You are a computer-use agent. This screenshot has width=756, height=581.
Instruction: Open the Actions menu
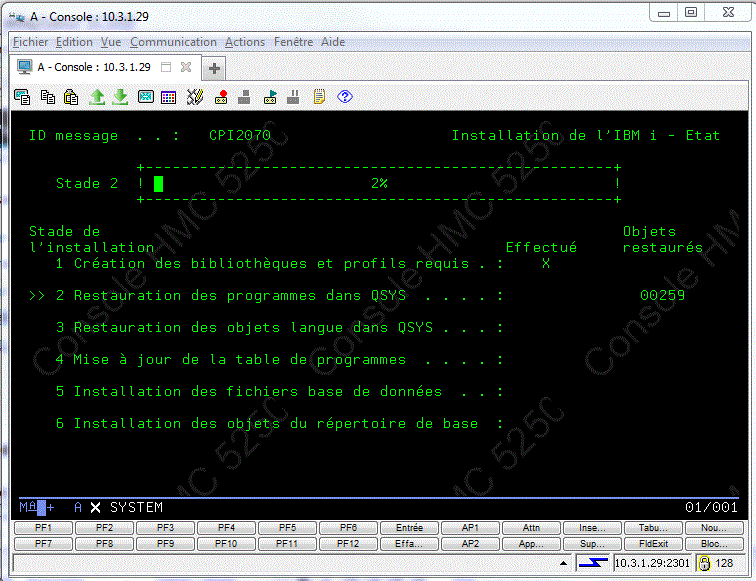(x=245, y=42)
